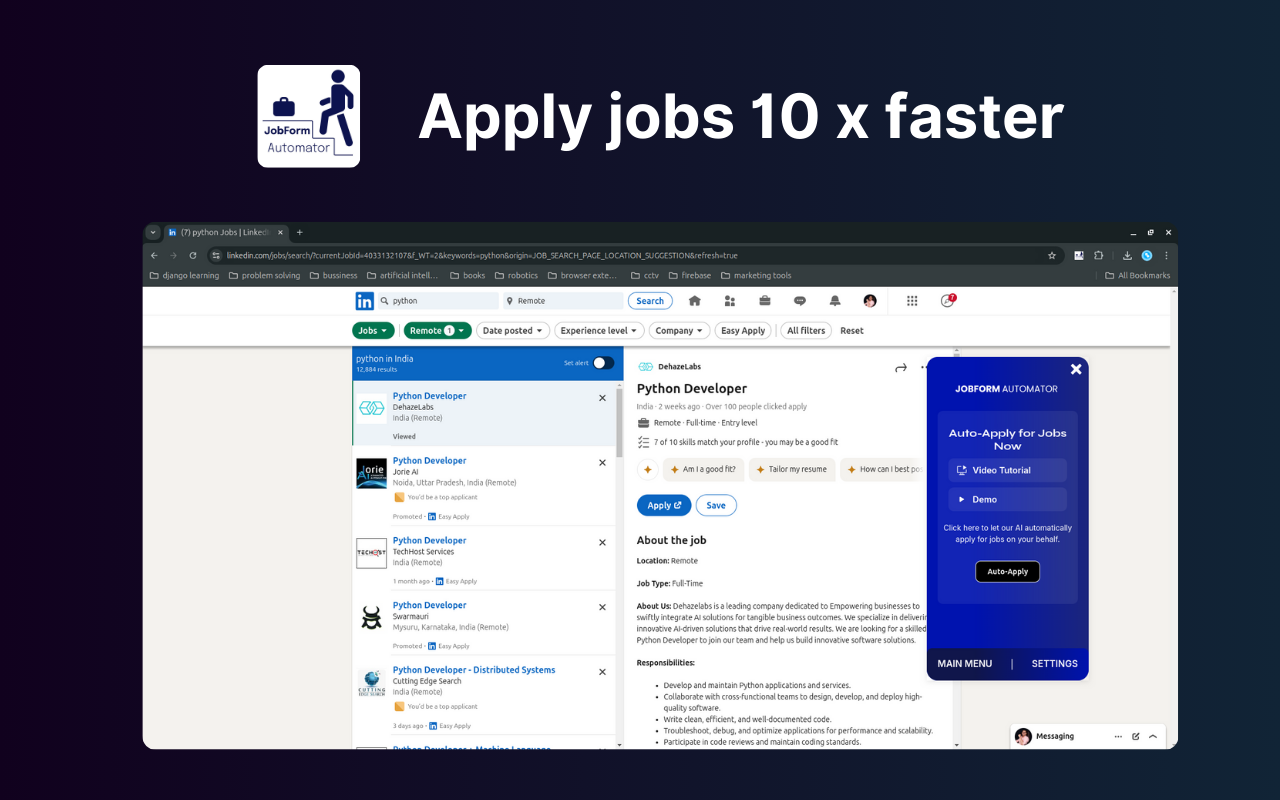Go back in browser history

click(x=154, y=256)
